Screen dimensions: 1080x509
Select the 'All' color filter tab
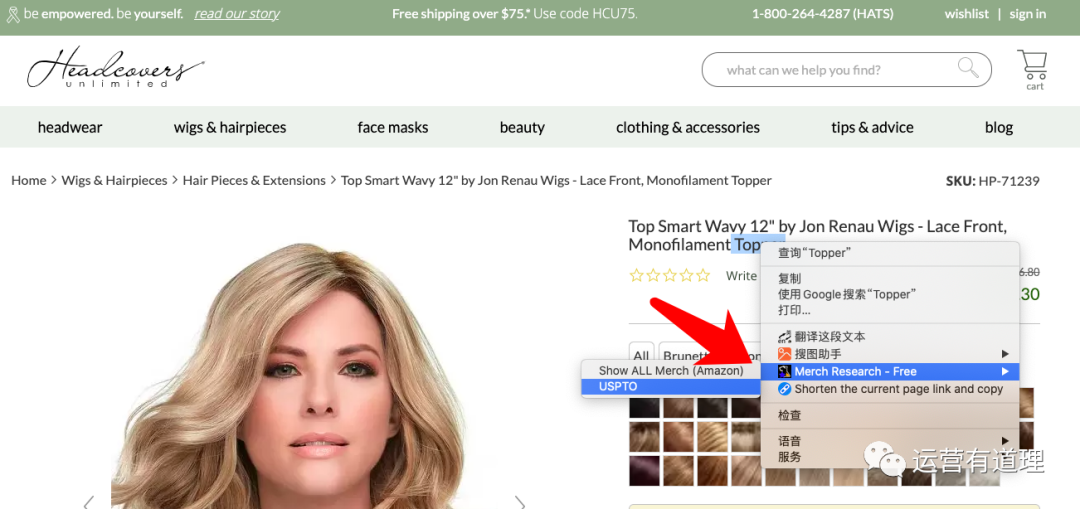tap(641, 356)
